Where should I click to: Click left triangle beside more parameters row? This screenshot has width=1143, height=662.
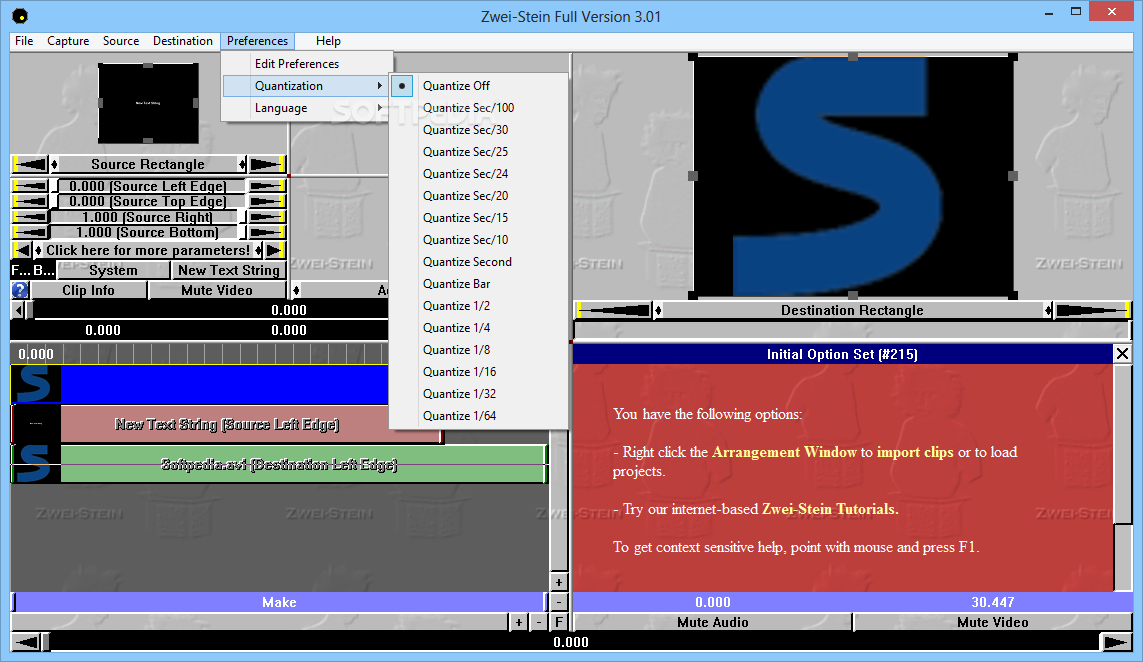click(x=23, y=250)
